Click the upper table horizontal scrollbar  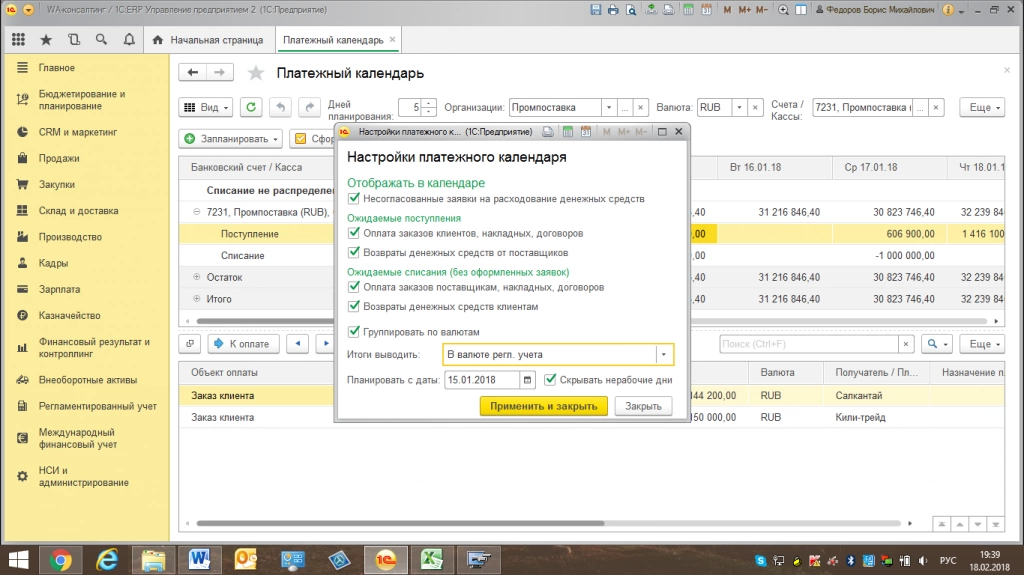(x=591, y=321)
